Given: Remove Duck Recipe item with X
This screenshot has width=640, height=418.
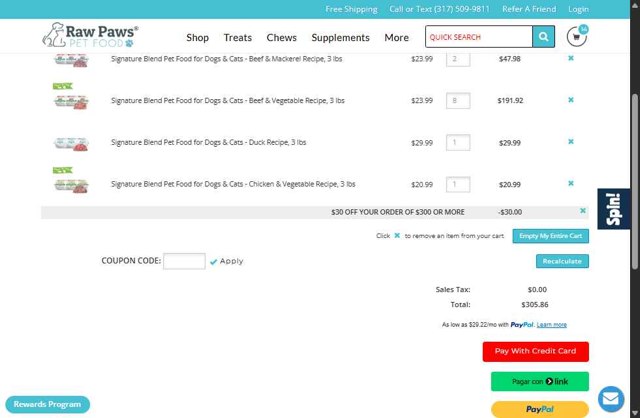Looking at the screenshot, I should pos(571,142).
